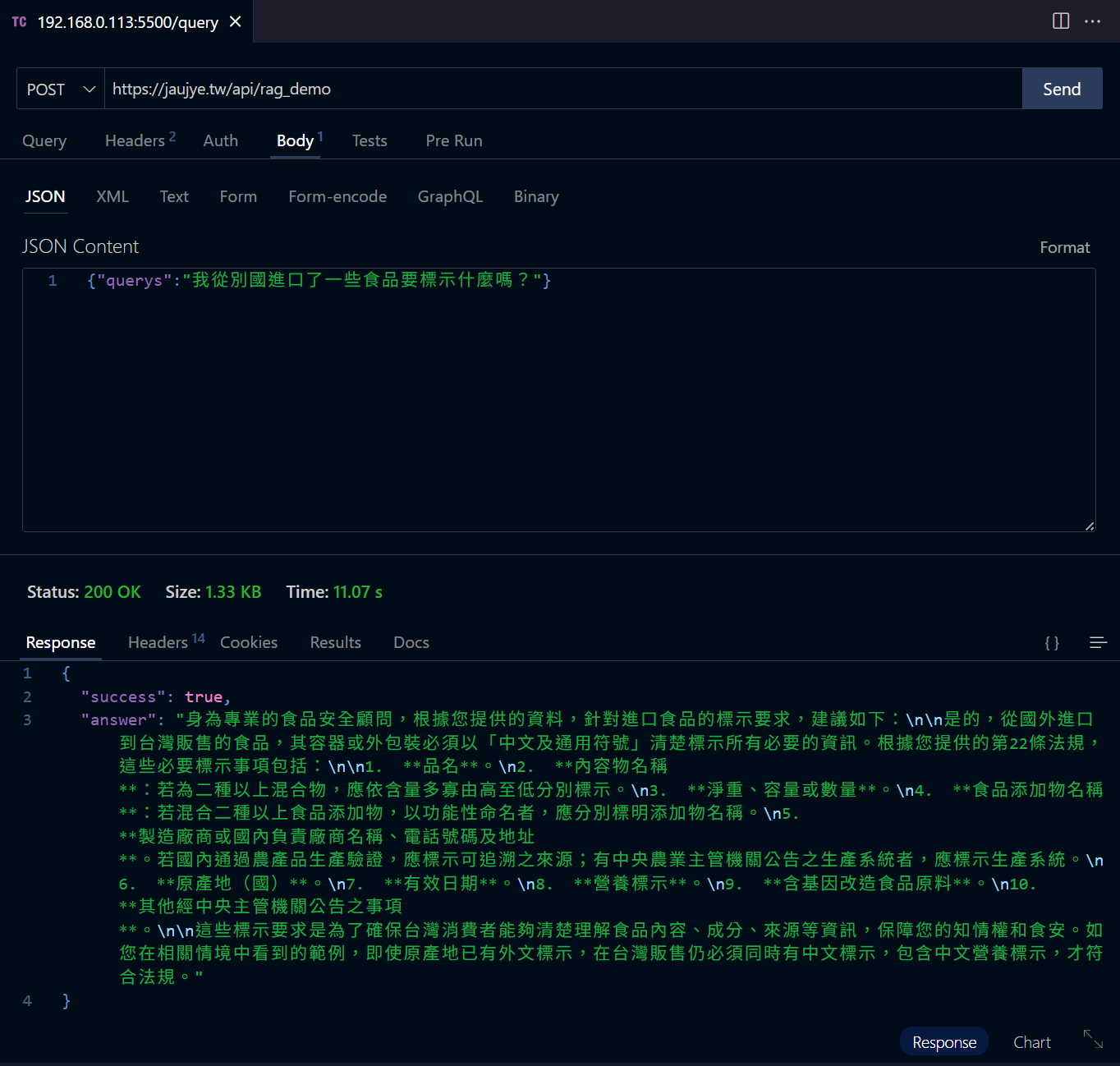Image resolution: width=1120 pixels, height=1066 pixels.
Task: Send the request with Send button
Action: (x=1062, y=89)
